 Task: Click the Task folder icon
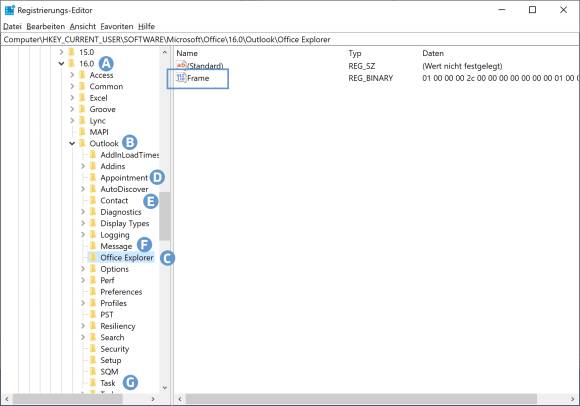(x=93, y=383)
